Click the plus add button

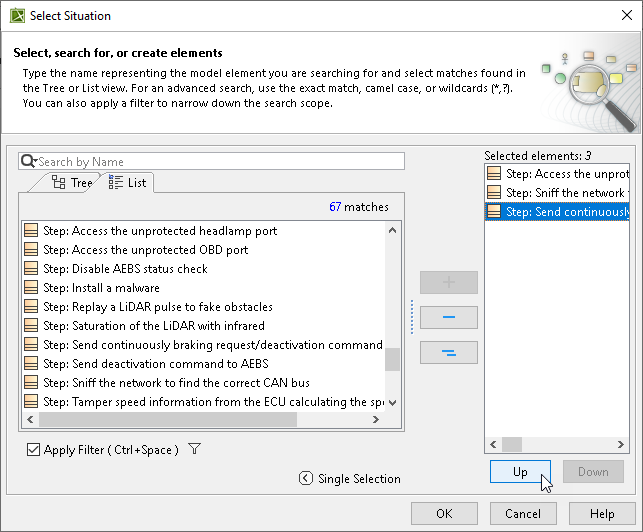click(448, 282)
